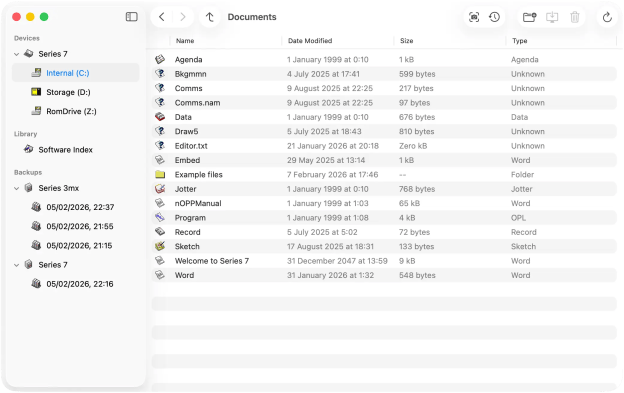Click the Software Index icon
Screen dimensions: 624x393
(x=29, y=149)
